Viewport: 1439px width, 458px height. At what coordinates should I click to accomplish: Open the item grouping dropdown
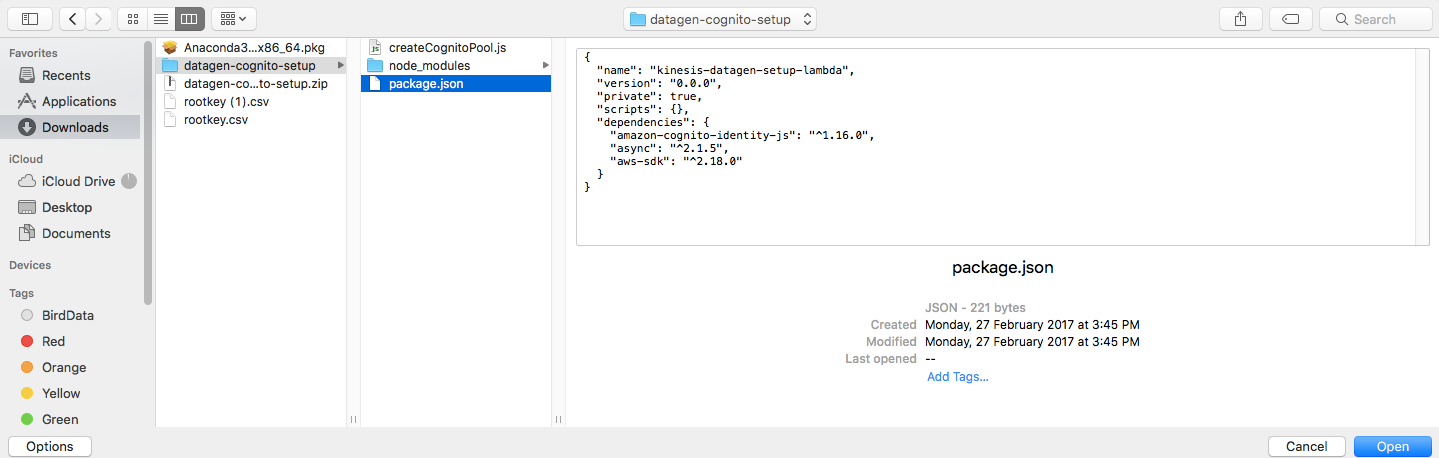[234, 18]
